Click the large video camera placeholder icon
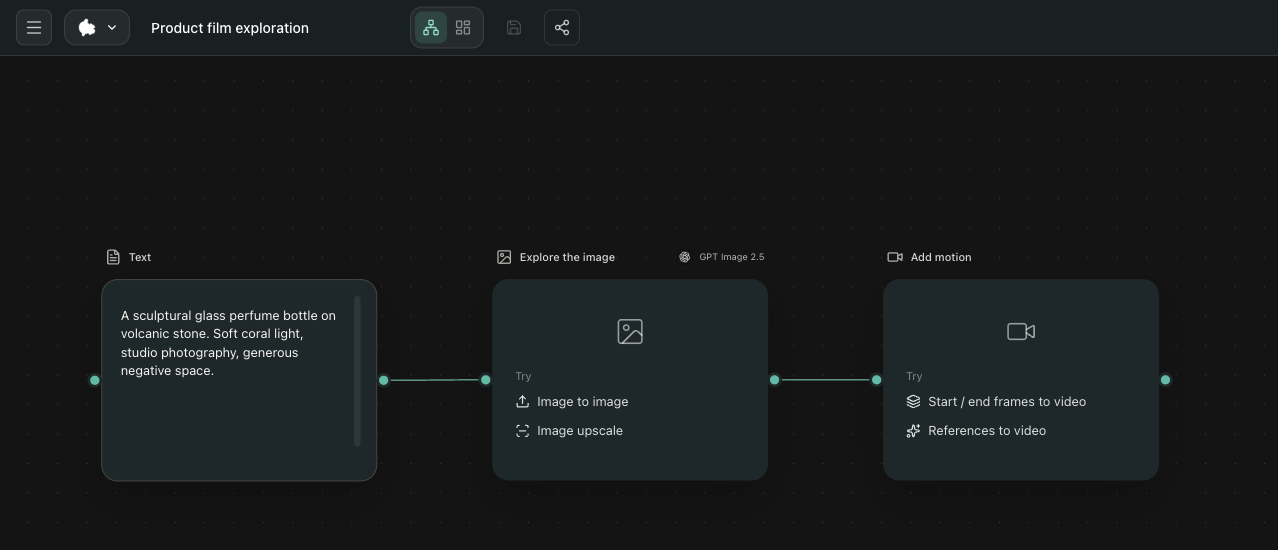 point(1021,331)
